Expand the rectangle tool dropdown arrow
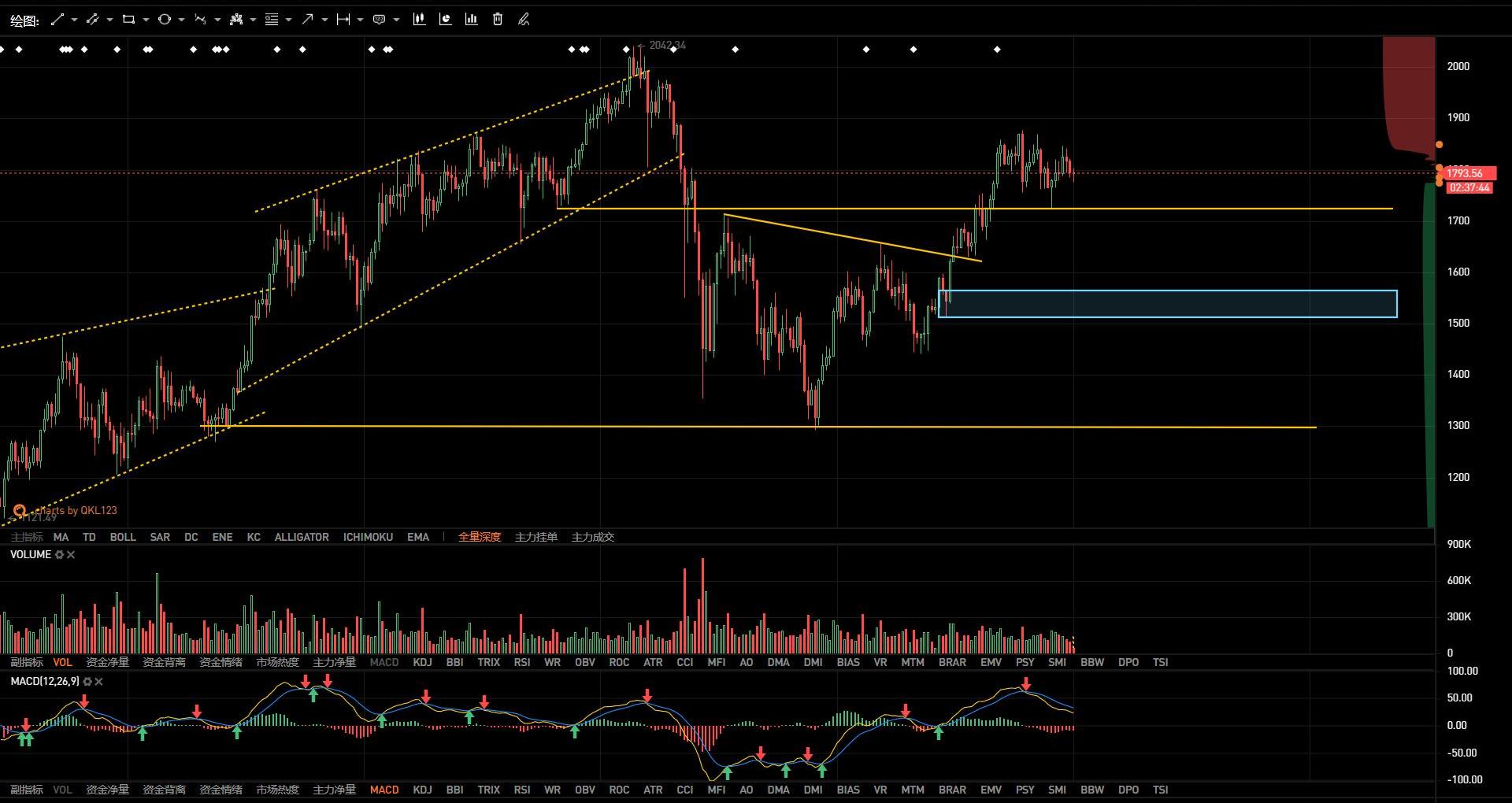This screenshot has width=1512, height=803. point(146,20)
